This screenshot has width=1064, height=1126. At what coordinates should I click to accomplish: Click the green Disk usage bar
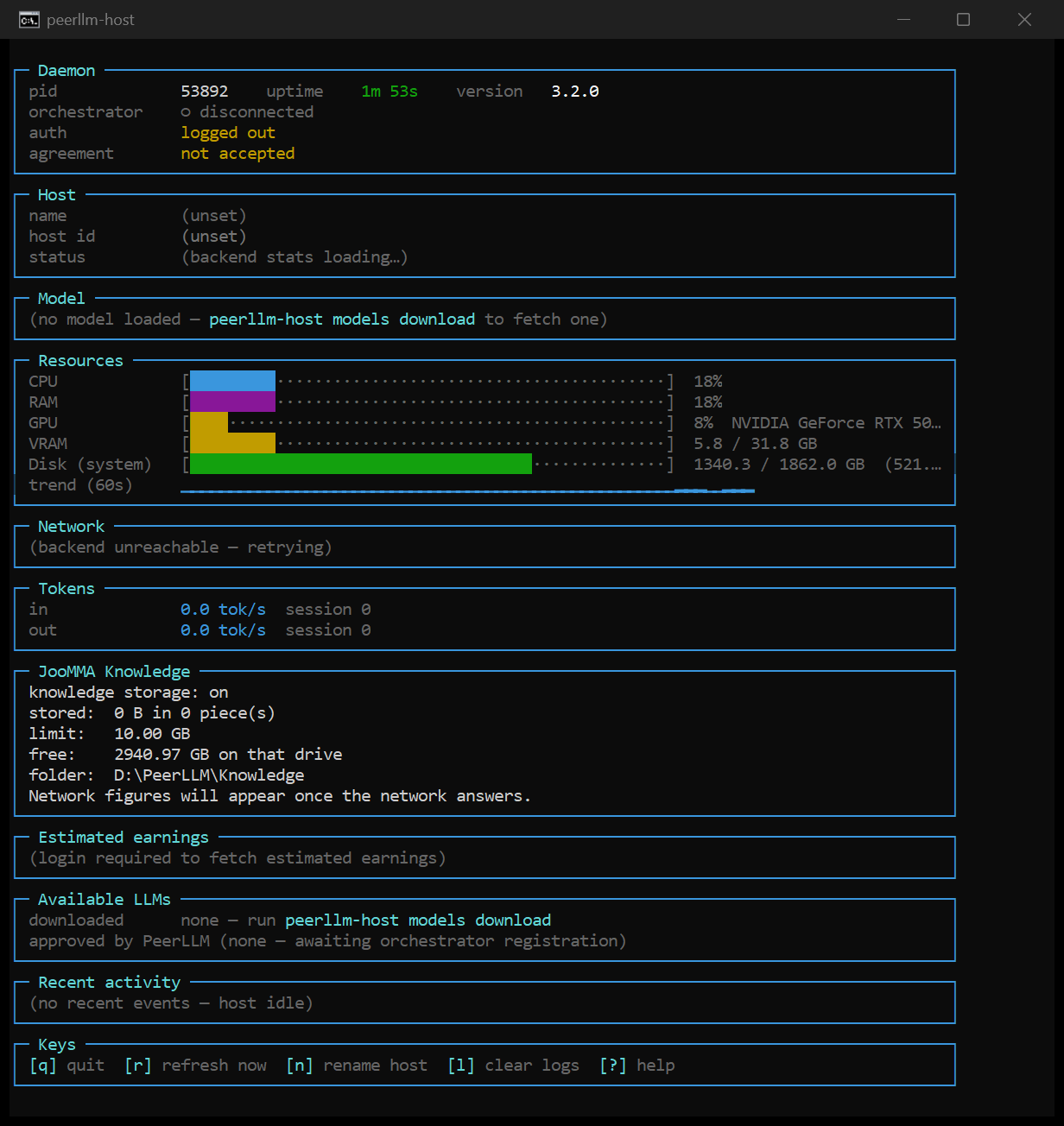click(x=361, y=464)
